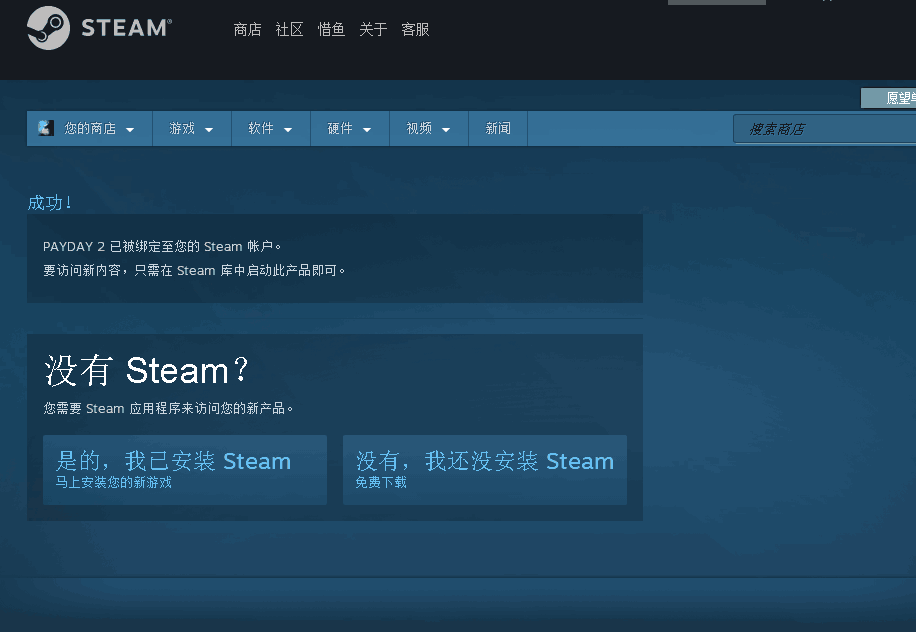The width and height of the screenshot is (916, 632).
Task: Click the PAYDAY 2 已被绑定 message text
Action: click(x=162, y=246)
